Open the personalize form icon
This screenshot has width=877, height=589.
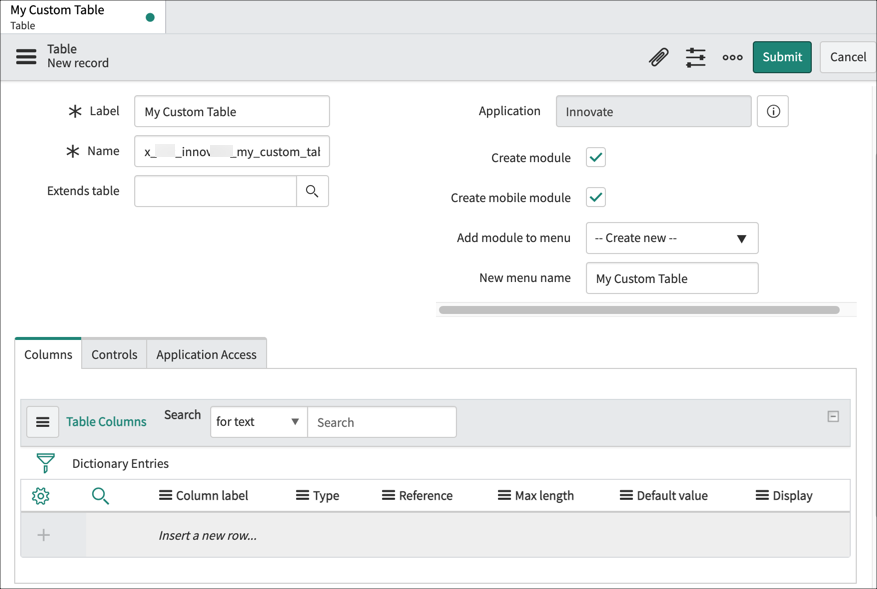pyautogui.click(x=695, y=57)
